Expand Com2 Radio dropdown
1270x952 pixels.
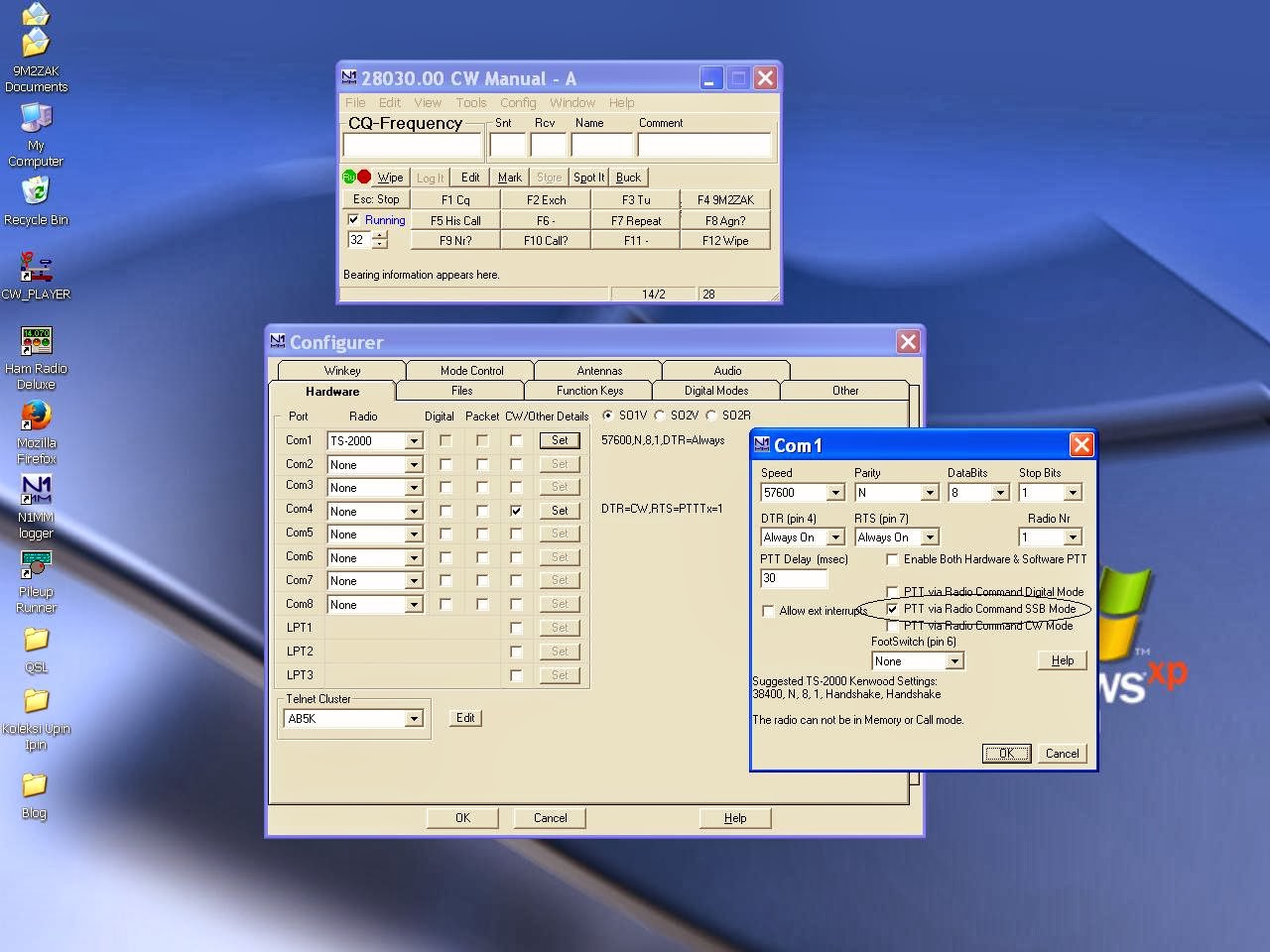click(414, 465)
